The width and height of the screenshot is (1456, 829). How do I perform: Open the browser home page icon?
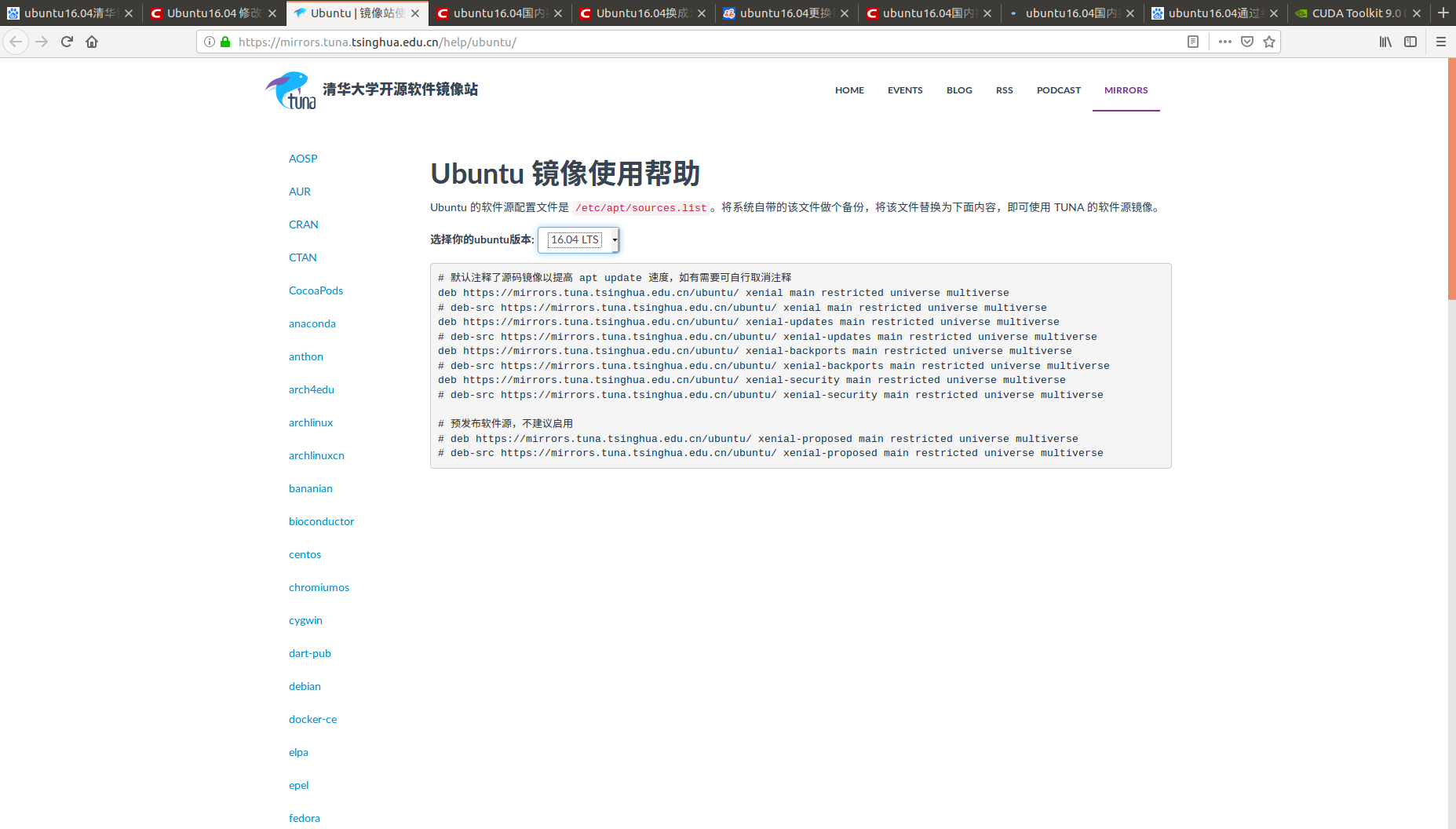(x=92, y=42)
